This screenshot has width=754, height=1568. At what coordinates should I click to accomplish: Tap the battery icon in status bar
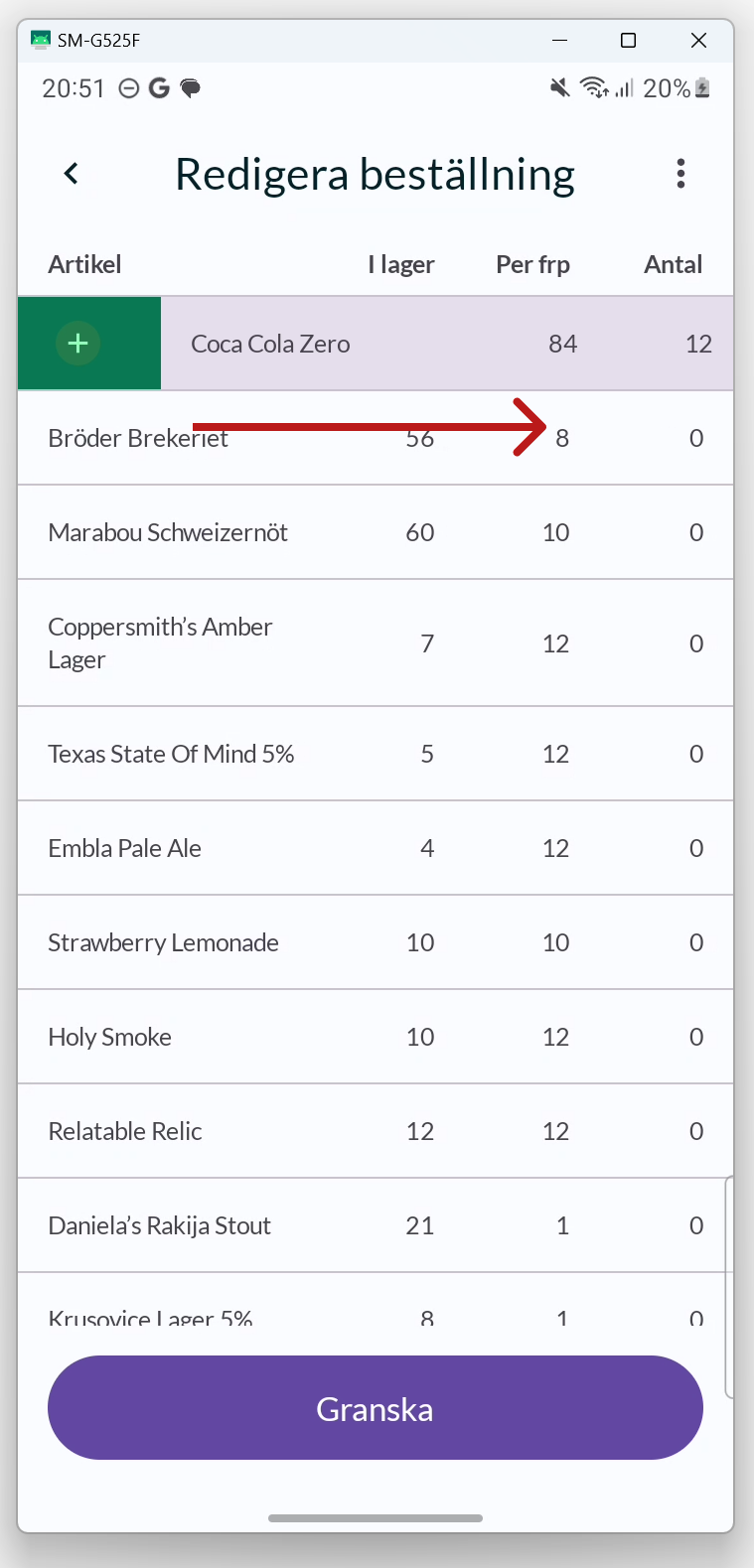click(702, 88)
